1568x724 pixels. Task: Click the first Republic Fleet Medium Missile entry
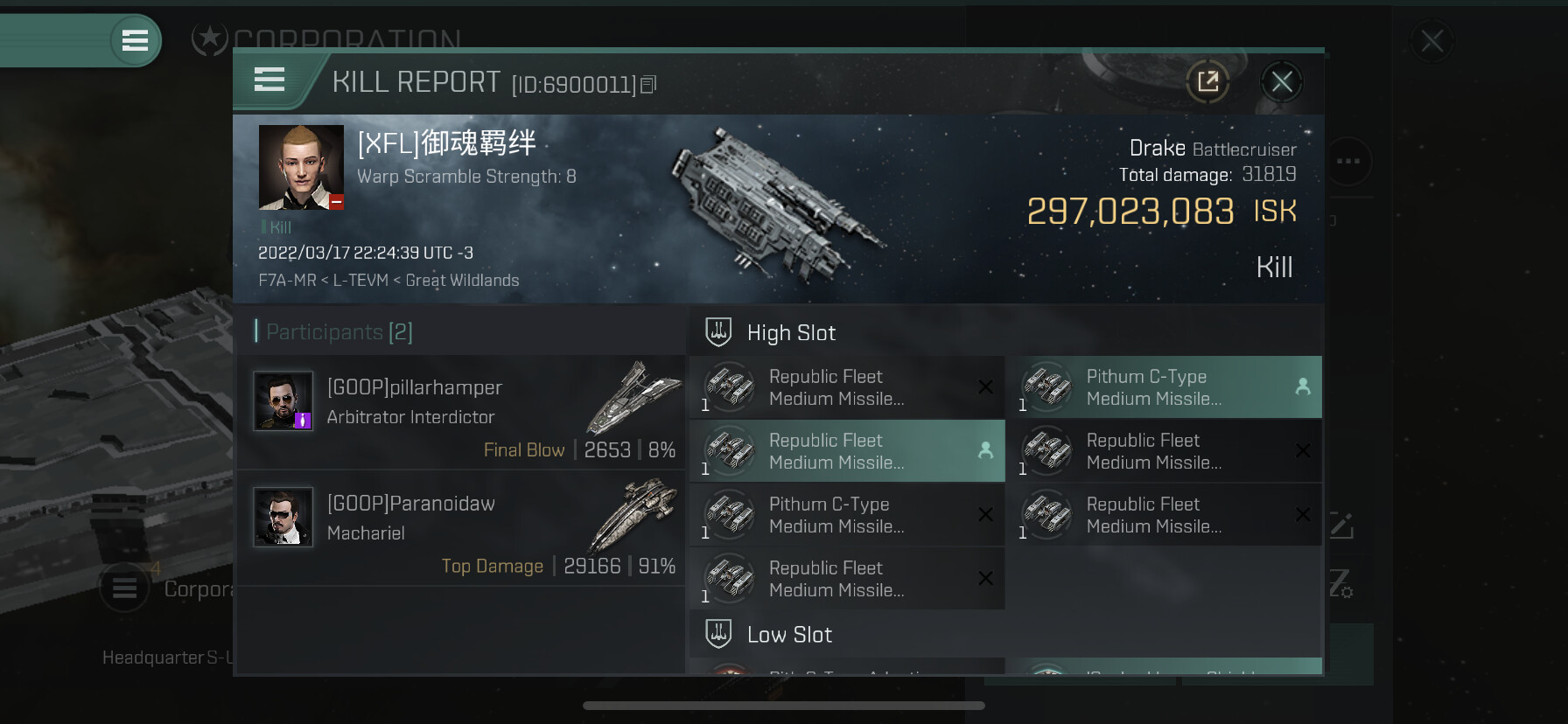[x=847, y=387]
